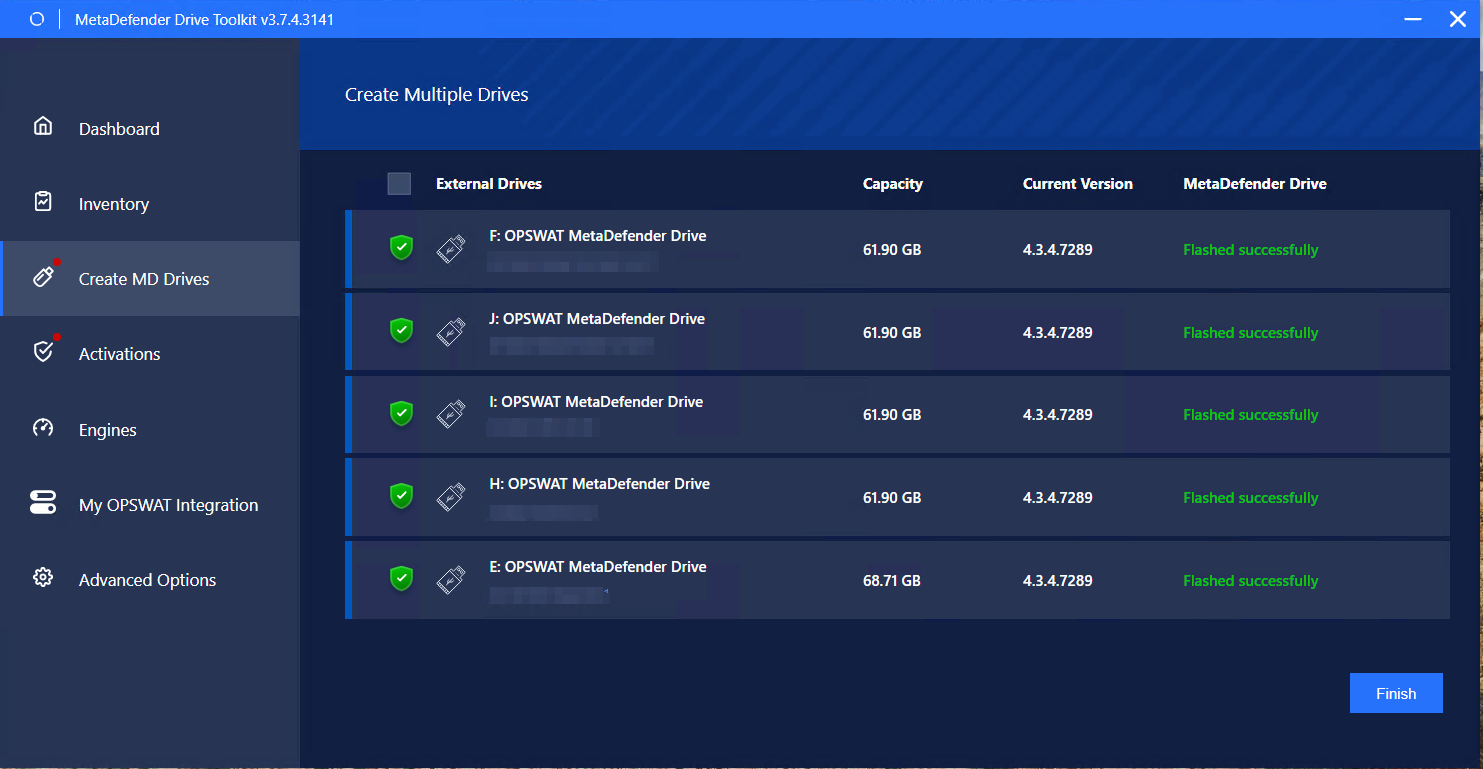Toggle the select-all External Drives checkbox

pos(399,184)
